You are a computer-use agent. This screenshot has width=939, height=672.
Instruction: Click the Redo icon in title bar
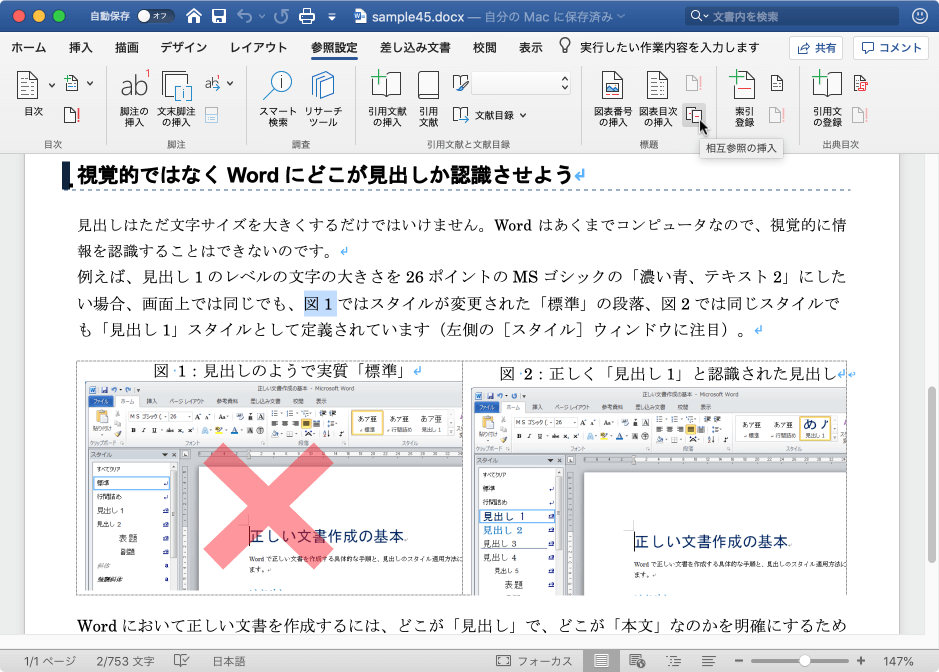(281, 16)
